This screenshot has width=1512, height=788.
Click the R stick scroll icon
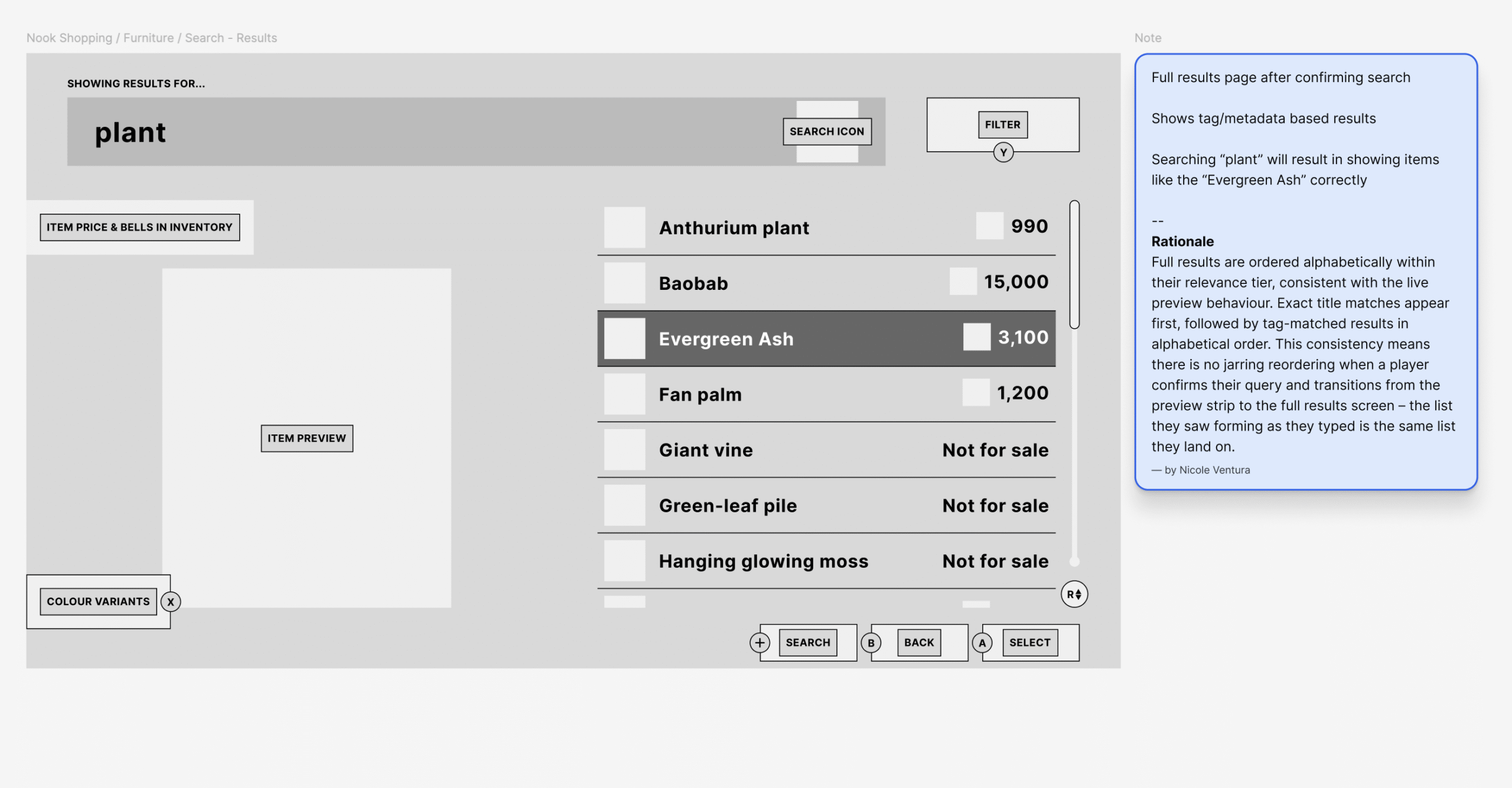pos(1074,594)
